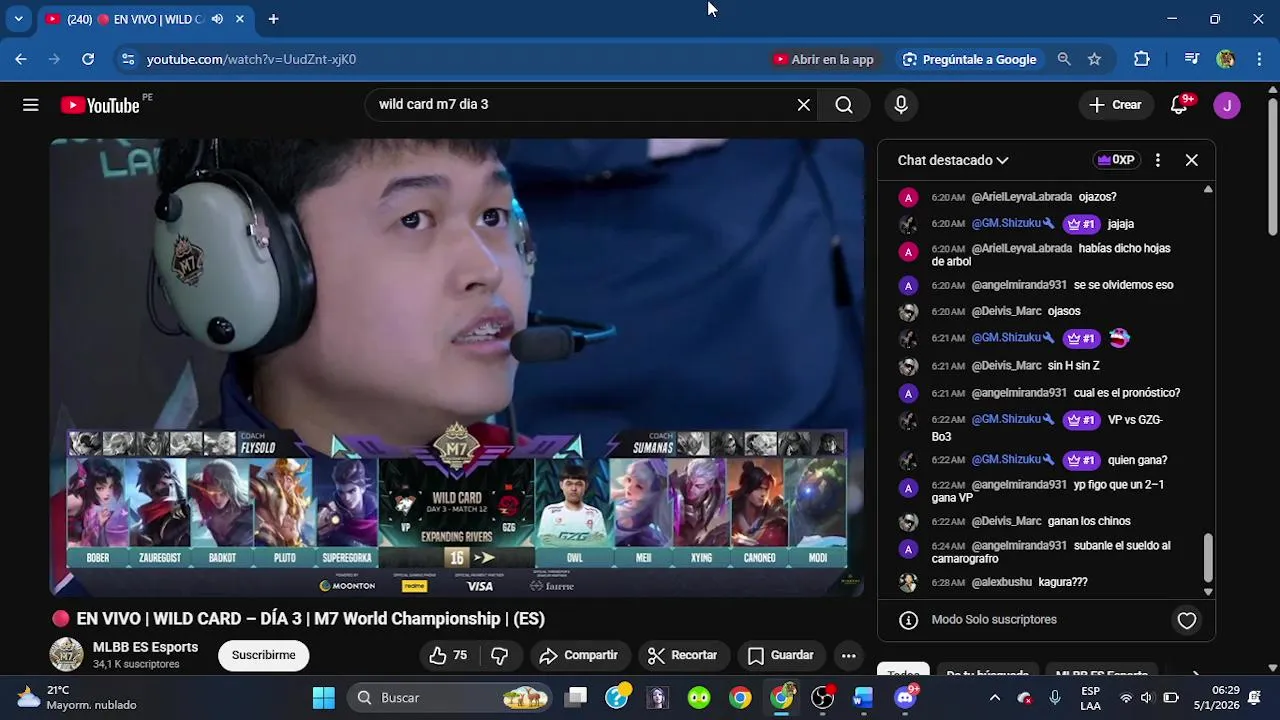1280x720 pixels.
Task: Open Discord from the taskbar
Action: (x=905, y=698)
